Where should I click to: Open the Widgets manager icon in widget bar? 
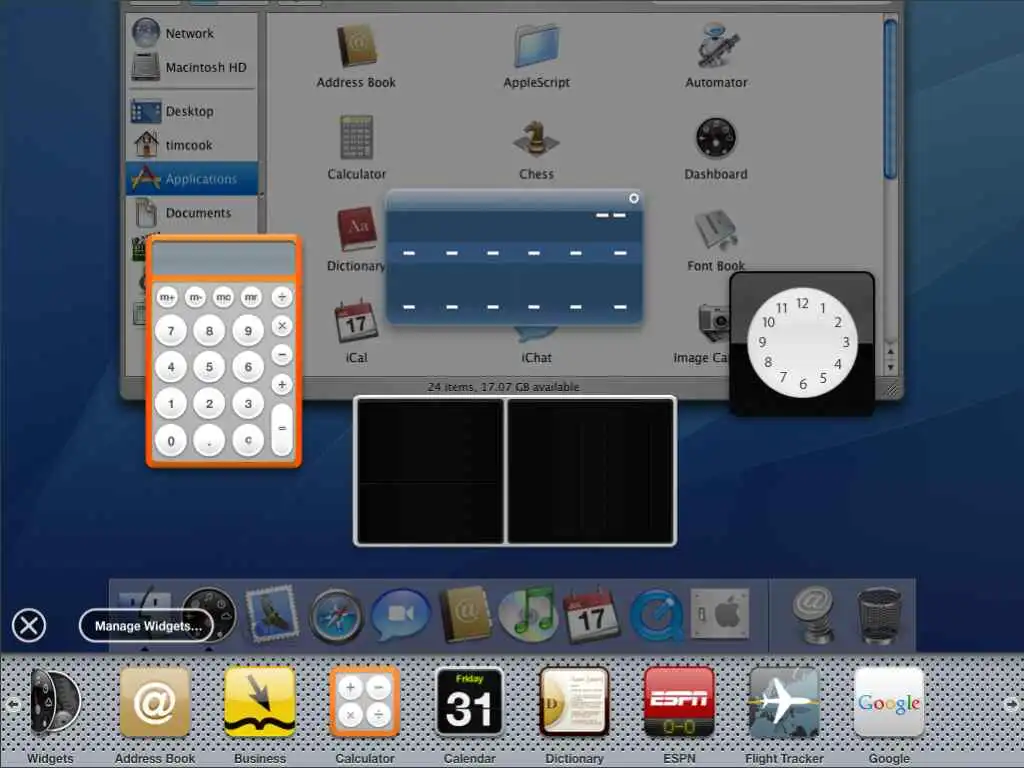point(54,701)
